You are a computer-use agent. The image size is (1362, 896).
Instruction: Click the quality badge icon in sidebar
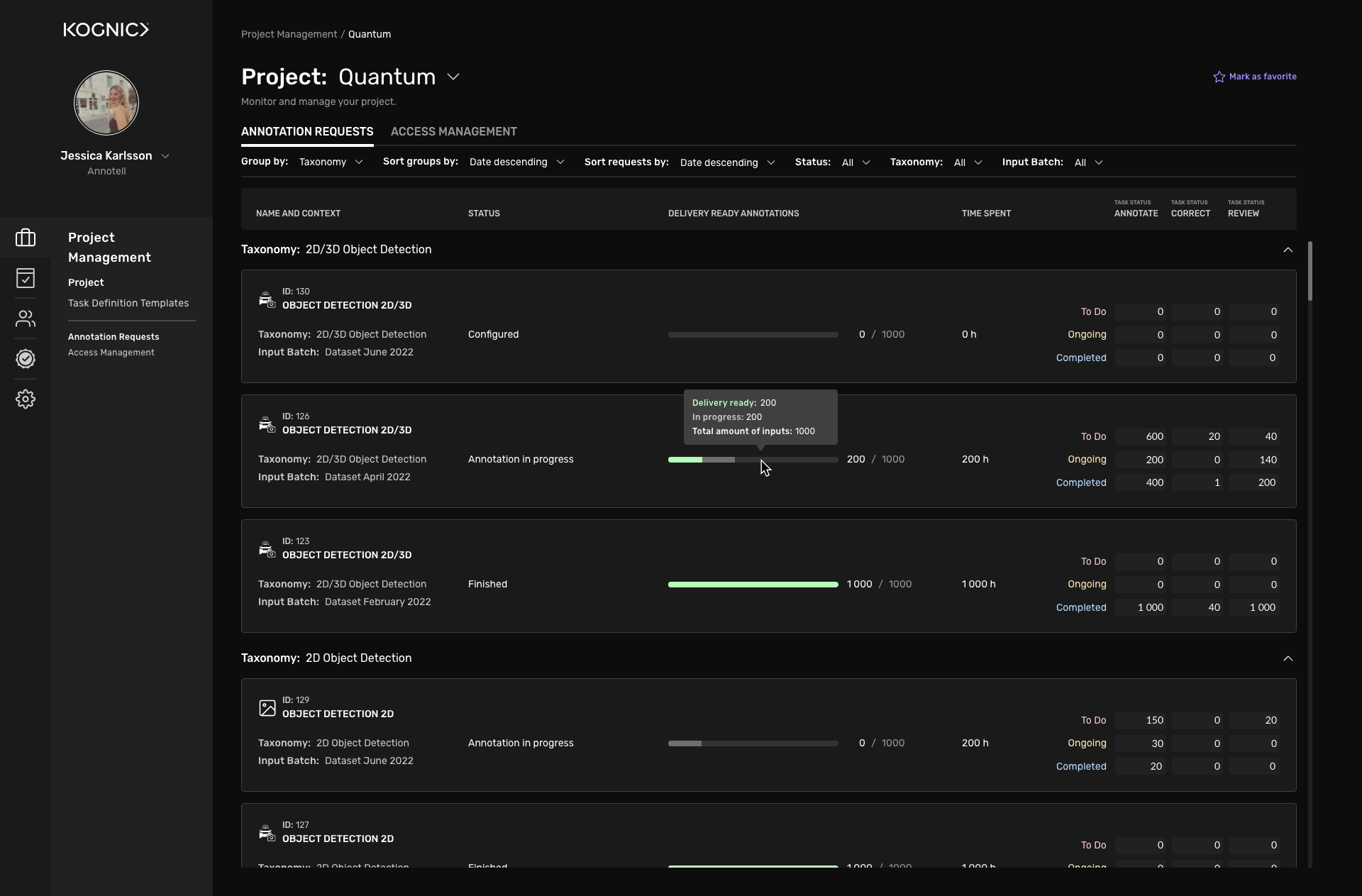[x=26, y=359]
